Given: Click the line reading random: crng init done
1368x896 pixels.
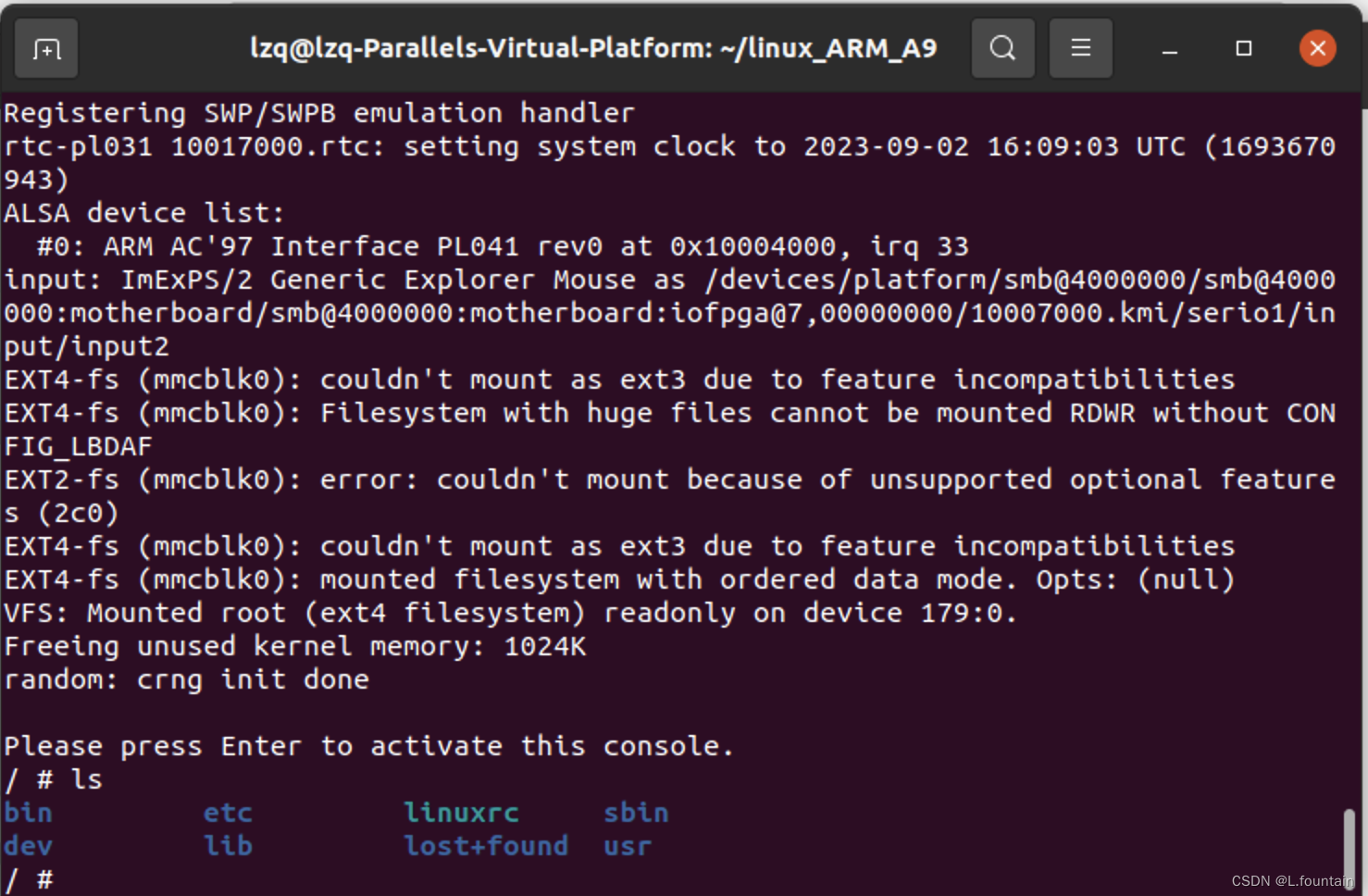Looking at the screenshot, I should (185, 678).
